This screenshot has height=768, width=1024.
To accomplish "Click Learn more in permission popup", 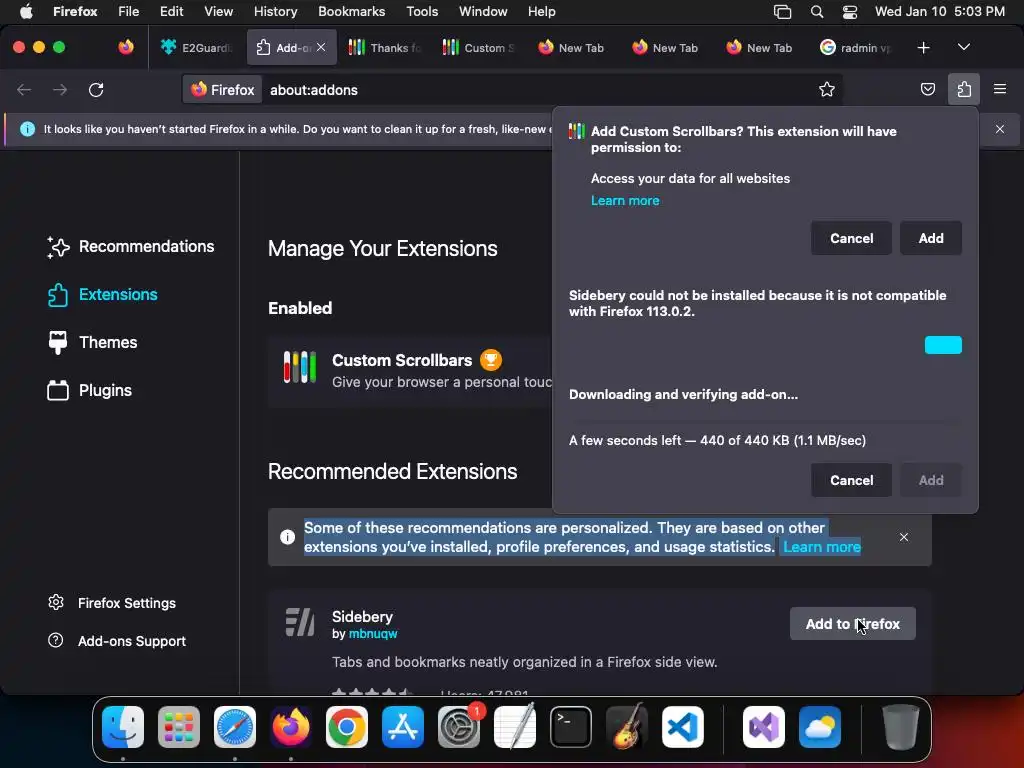I will coord(625,201).
